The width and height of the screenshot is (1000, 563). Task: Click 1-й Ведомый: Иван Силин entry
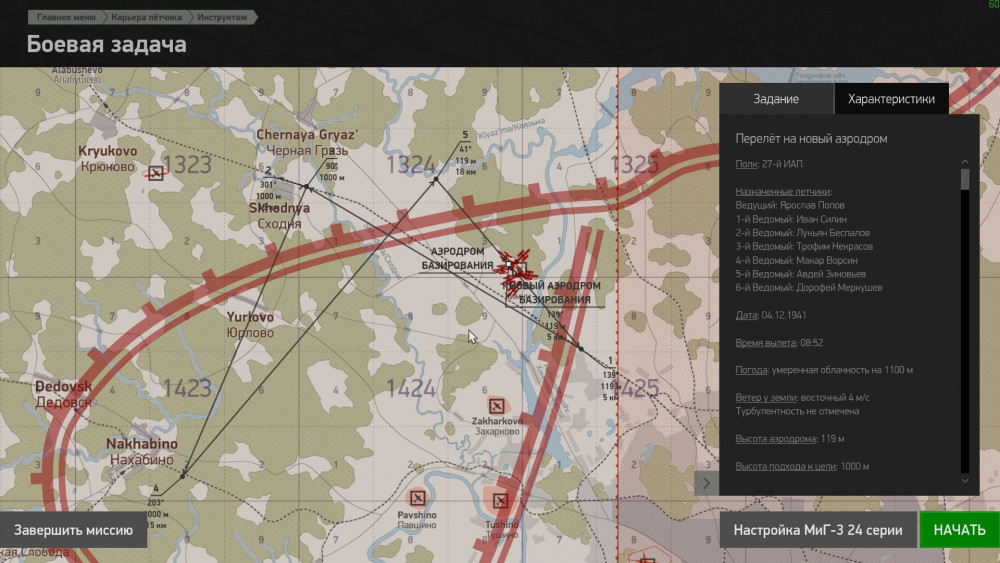(791, 219)
